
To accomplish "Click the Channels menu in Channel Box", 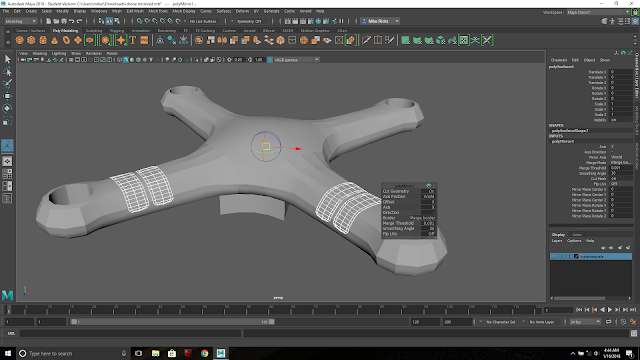I will pyautogui.click(x=559, y=60).
